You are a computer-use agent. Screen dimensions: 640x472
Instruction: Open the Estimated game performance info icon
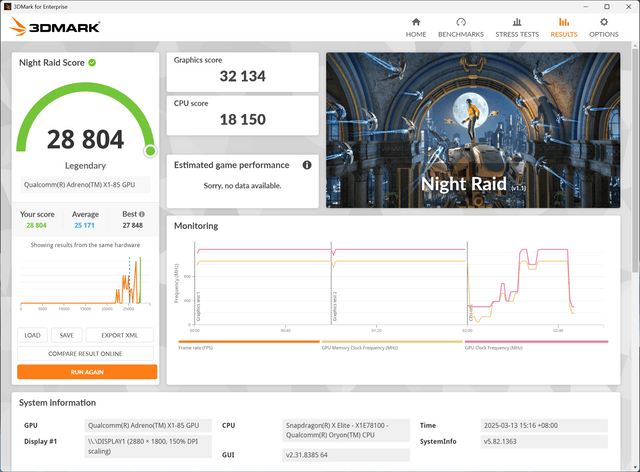coord(307,165)
